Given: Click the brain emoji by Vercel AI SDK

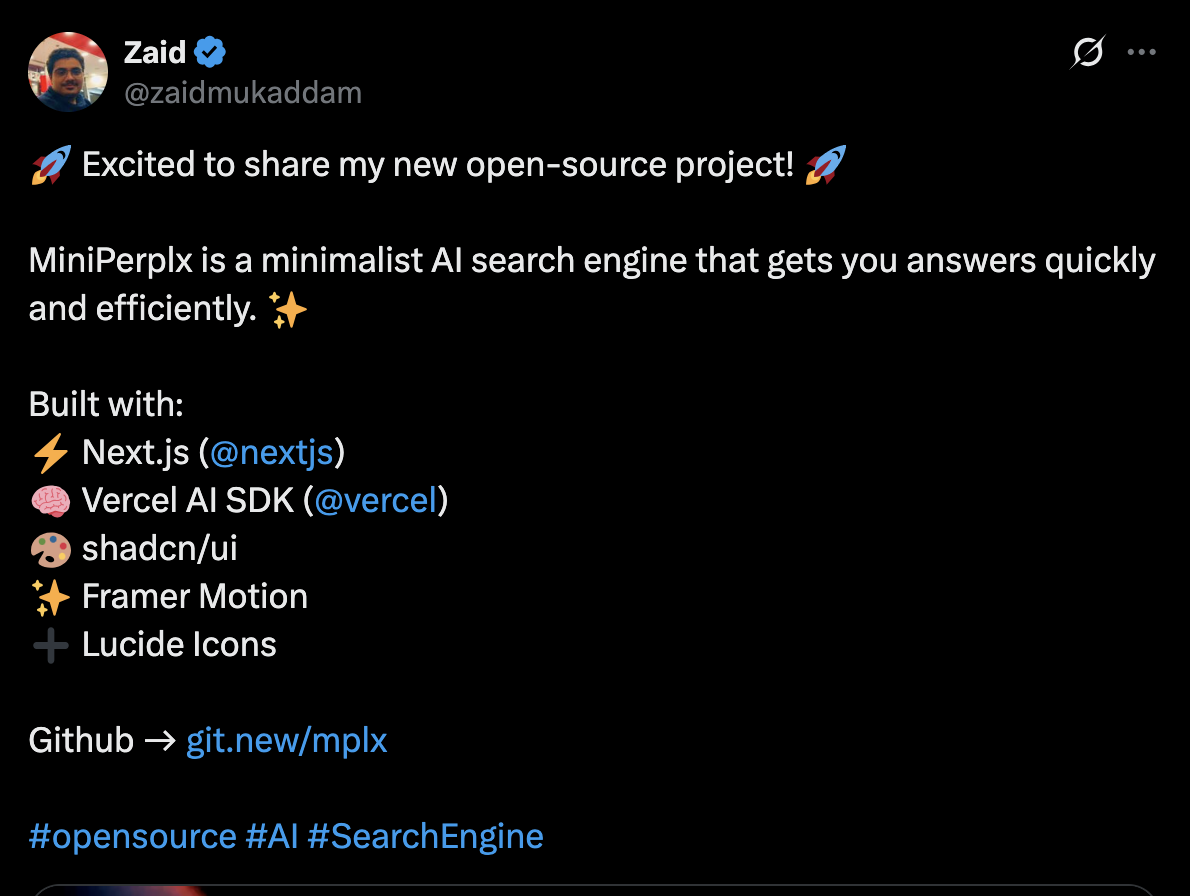Looking at the screenshot, I should (x=51, y=501).
